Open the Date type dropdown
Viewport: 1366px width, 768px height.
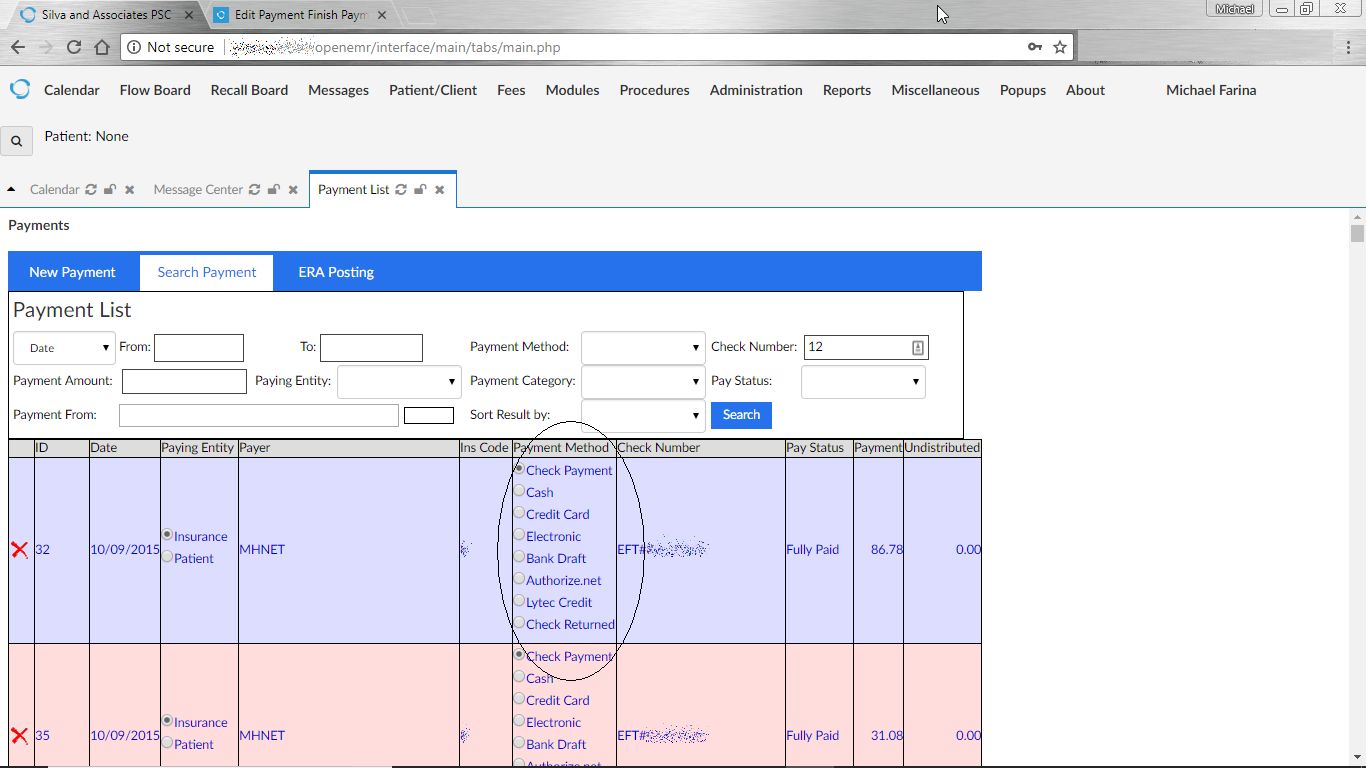click(x=64, y=348)
